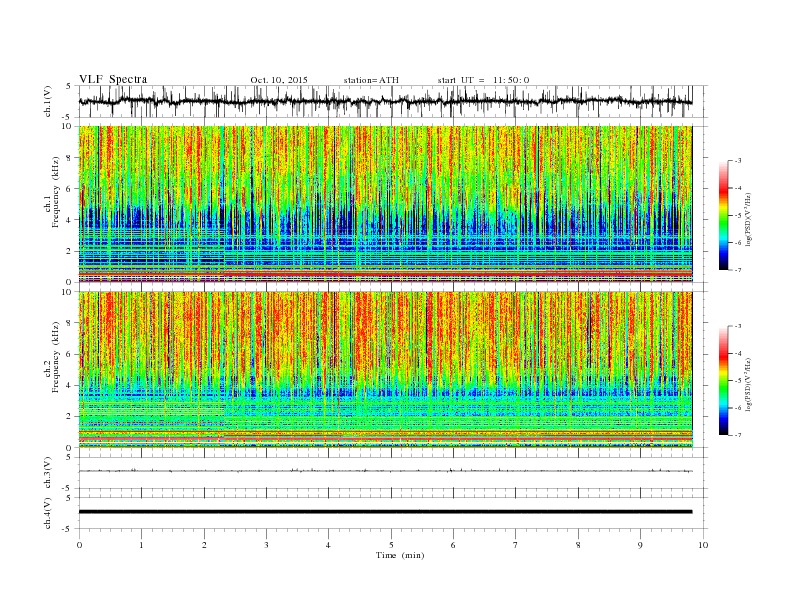Click tick label "9" on the Time axis
792x612 pixels.
click(640, 545)
